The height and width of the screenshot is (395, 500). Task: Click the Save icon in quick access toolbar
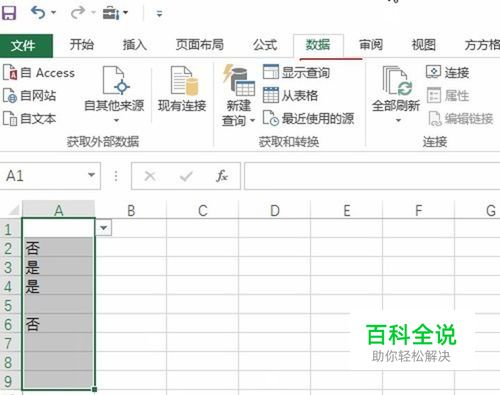click(8, 13)
